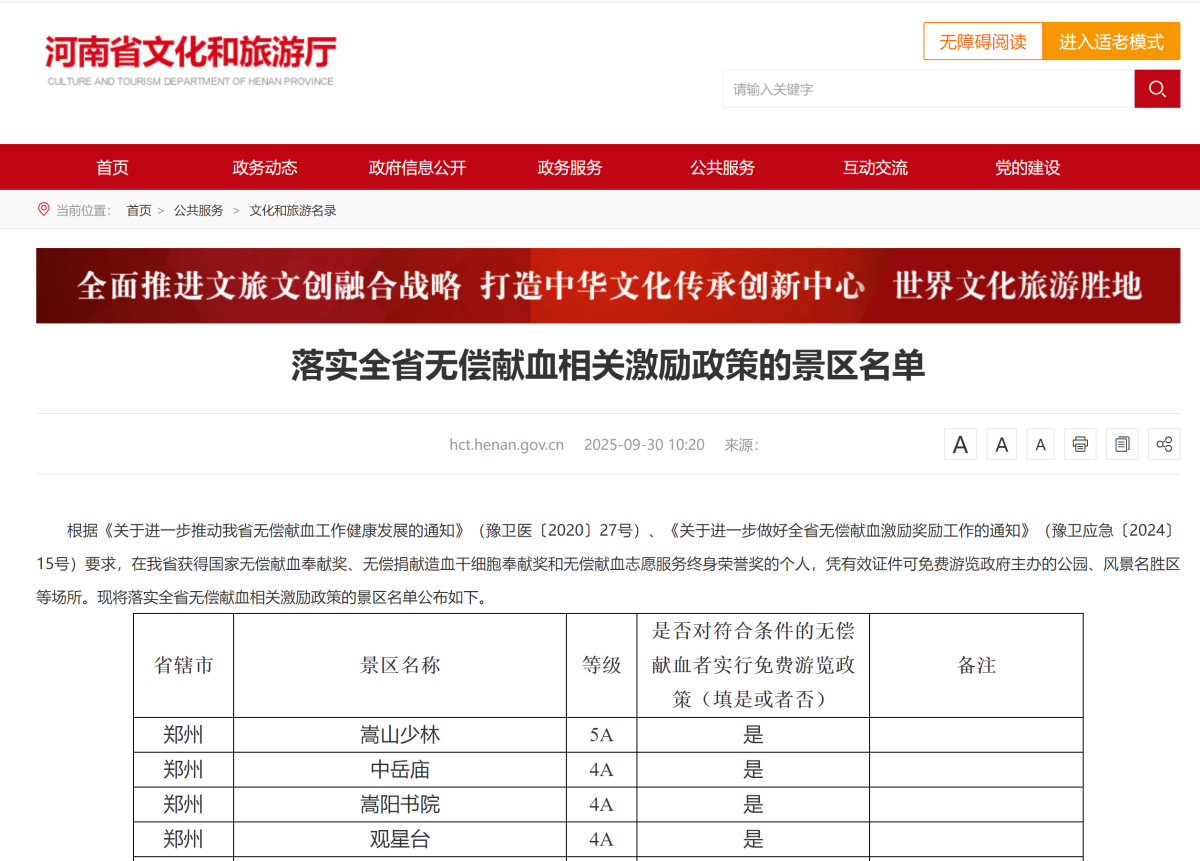This screenshot has height=861, width=1200.
Task: Go to 文化和旅游名录 in the breadcrumb
Action: [x=293, y=211]
